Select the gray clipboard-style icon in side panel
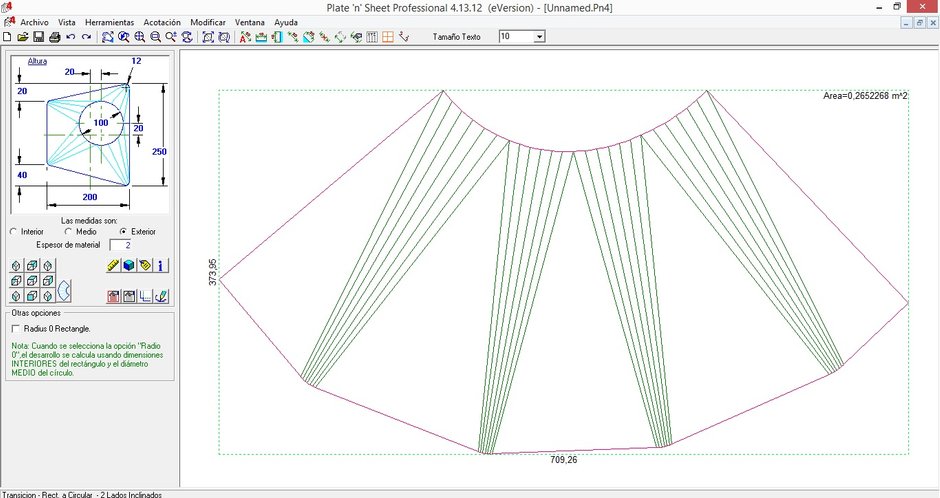This screenshot has width=940, height=498. [x=129, y=296]
